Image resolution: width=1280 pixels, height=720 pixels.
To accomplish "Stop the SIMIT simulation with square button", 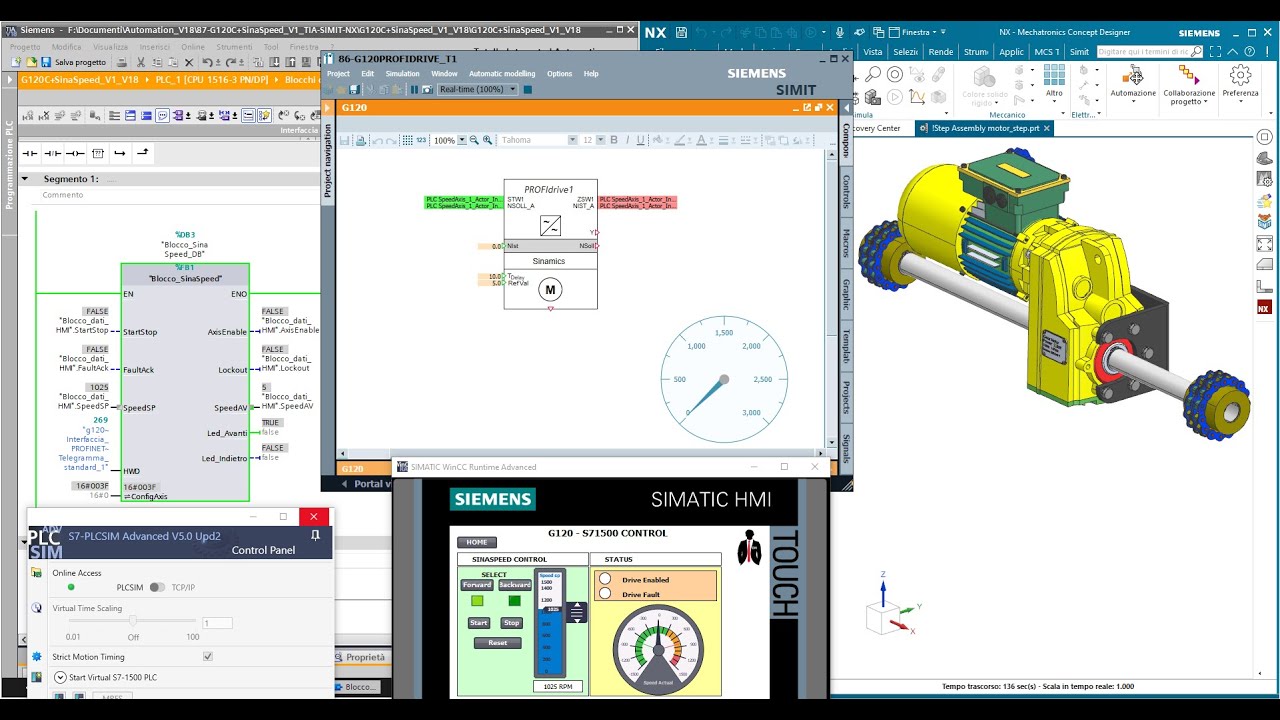I will tap(528, 90).
